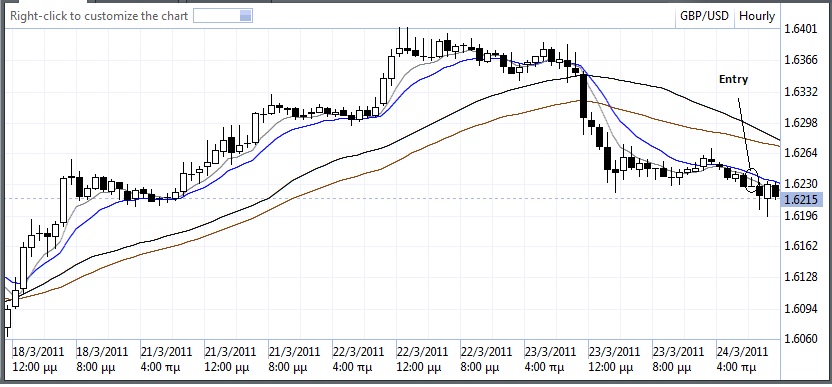The height and width of the screenshot is (387, 832).
Task: Click the empty box beside the customize hint
Action: (223, 16)
